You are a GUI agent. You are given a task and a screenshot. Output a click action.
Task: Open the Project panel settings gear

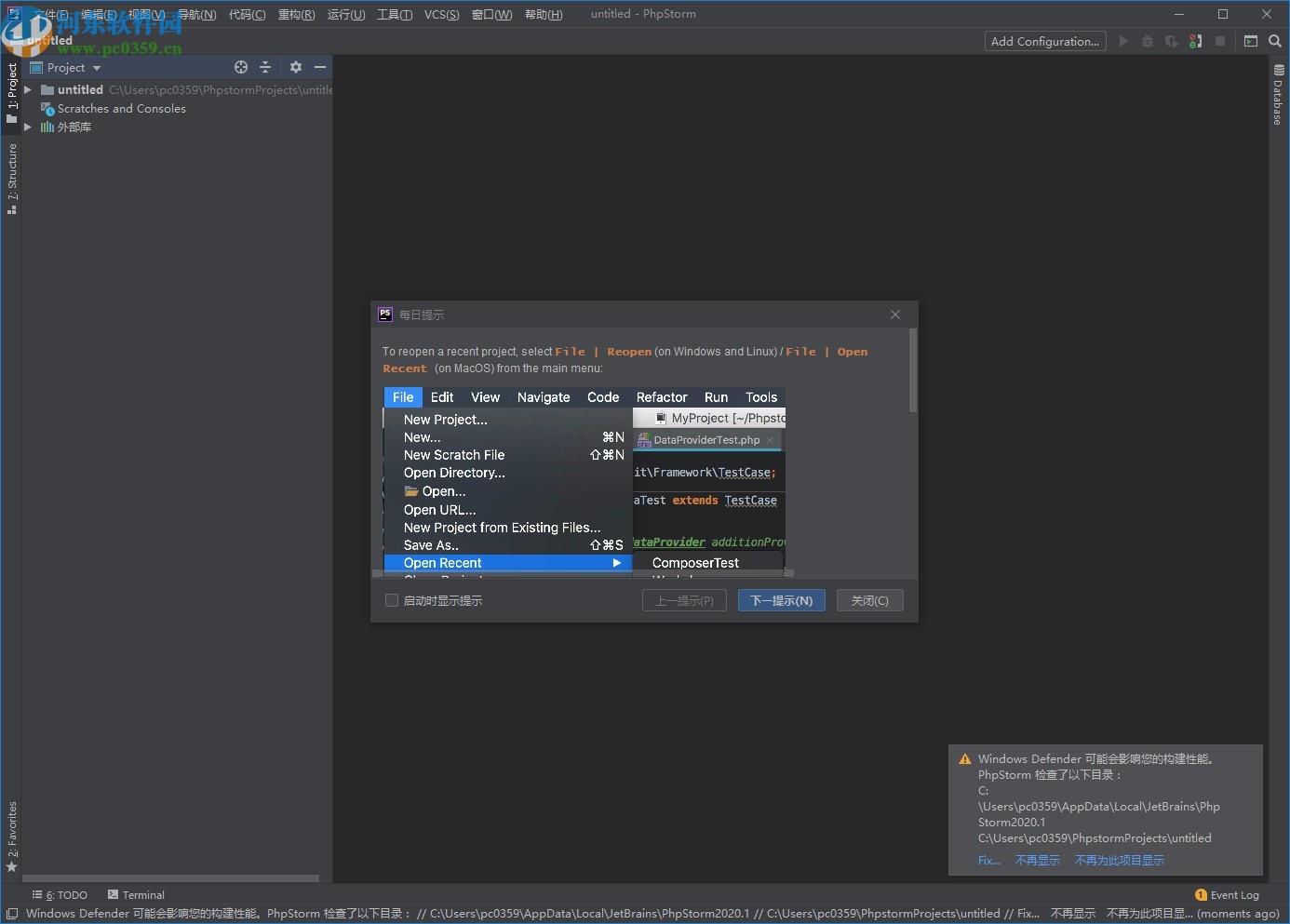pos(295,67)
